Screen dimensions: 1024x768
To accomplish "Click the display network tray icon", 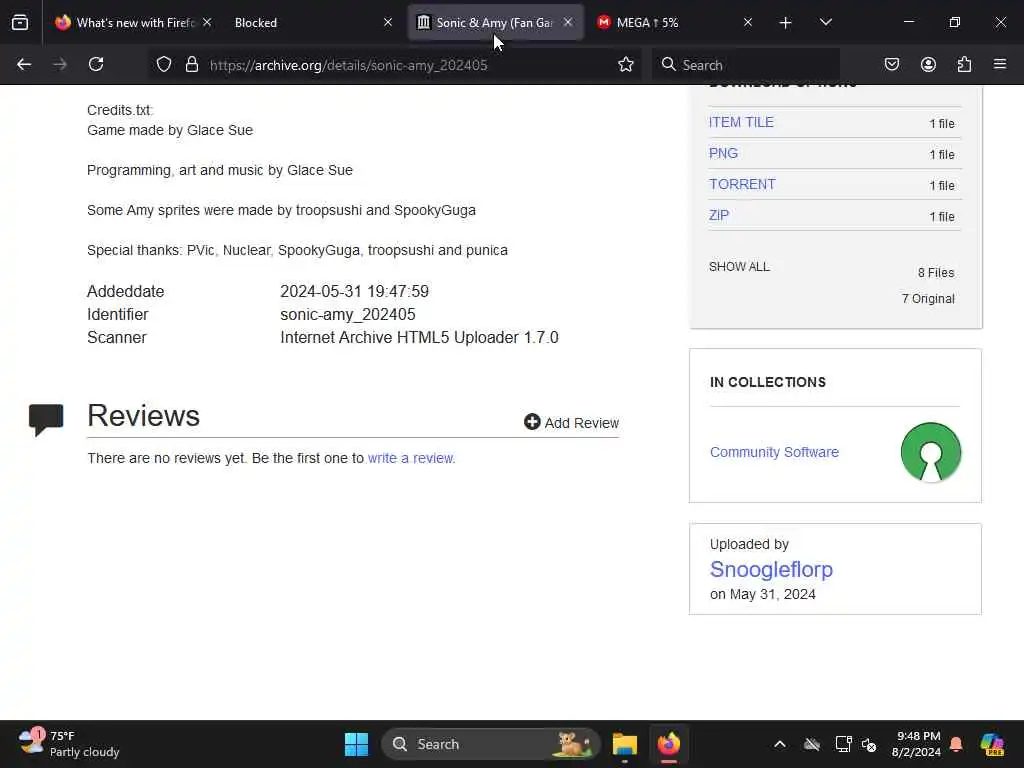I will coord(843,744).
